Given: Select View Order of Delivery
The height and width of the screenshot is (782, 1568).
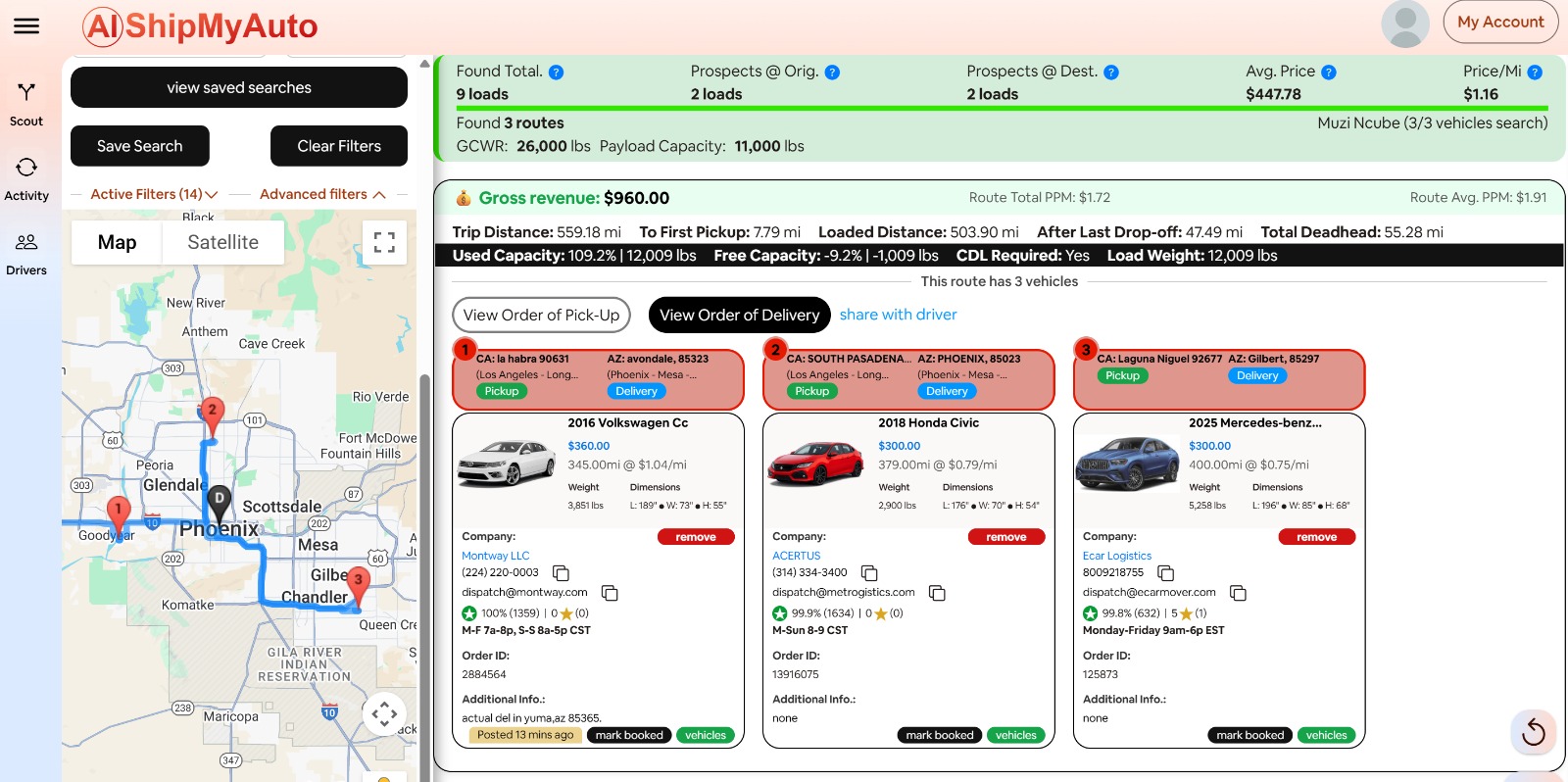Looking at the screenshot, I should point(739,316).
